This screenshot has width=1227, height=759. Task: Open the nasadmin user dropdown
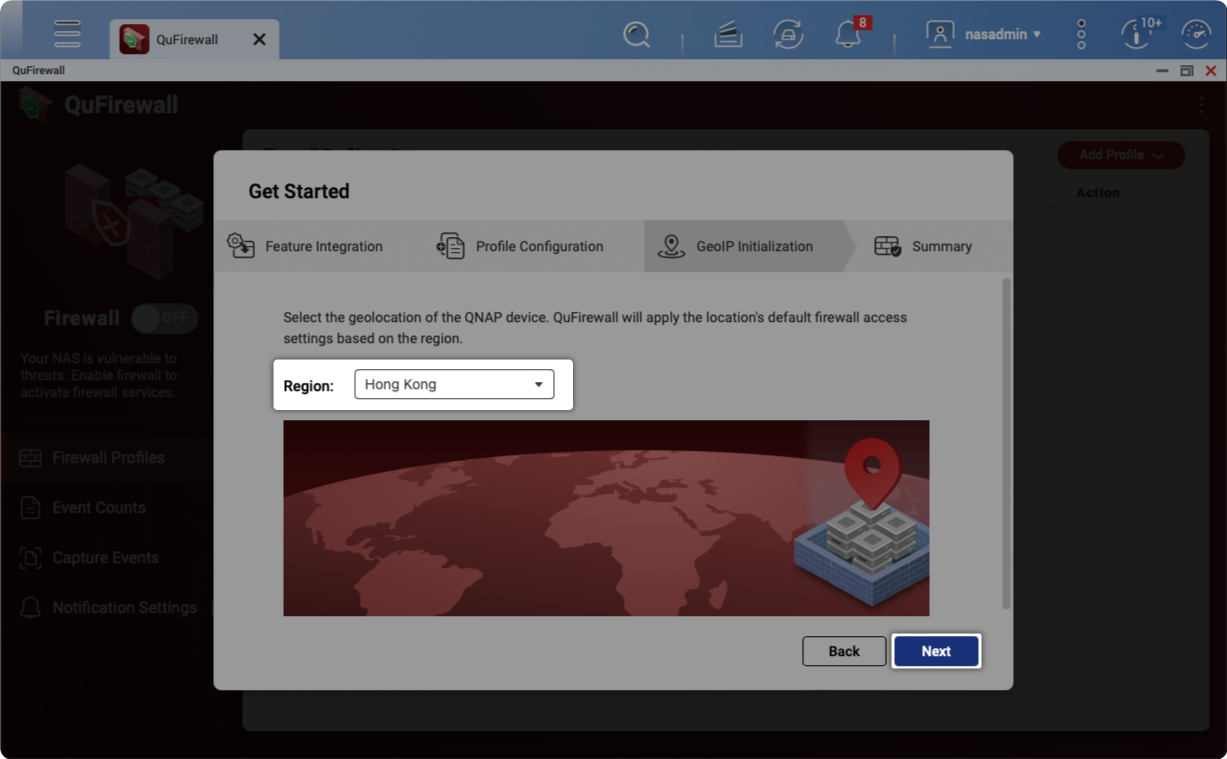983,34
